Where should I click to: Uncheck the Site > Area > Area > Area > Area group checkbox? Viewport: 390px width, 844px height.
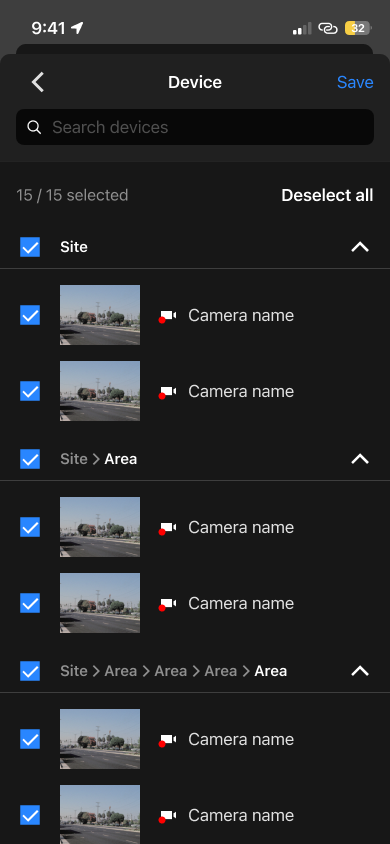(x=30, y=671)
